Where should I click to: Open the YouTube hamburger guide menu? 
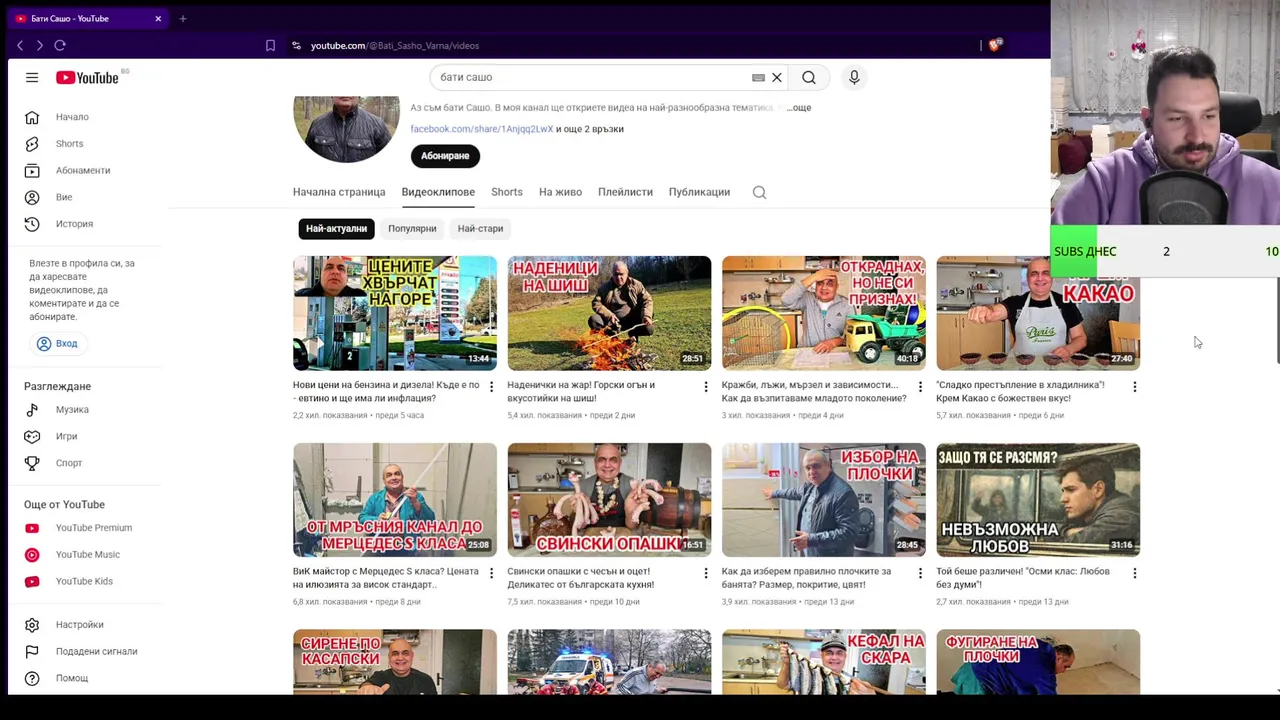(x=32, y=77)
